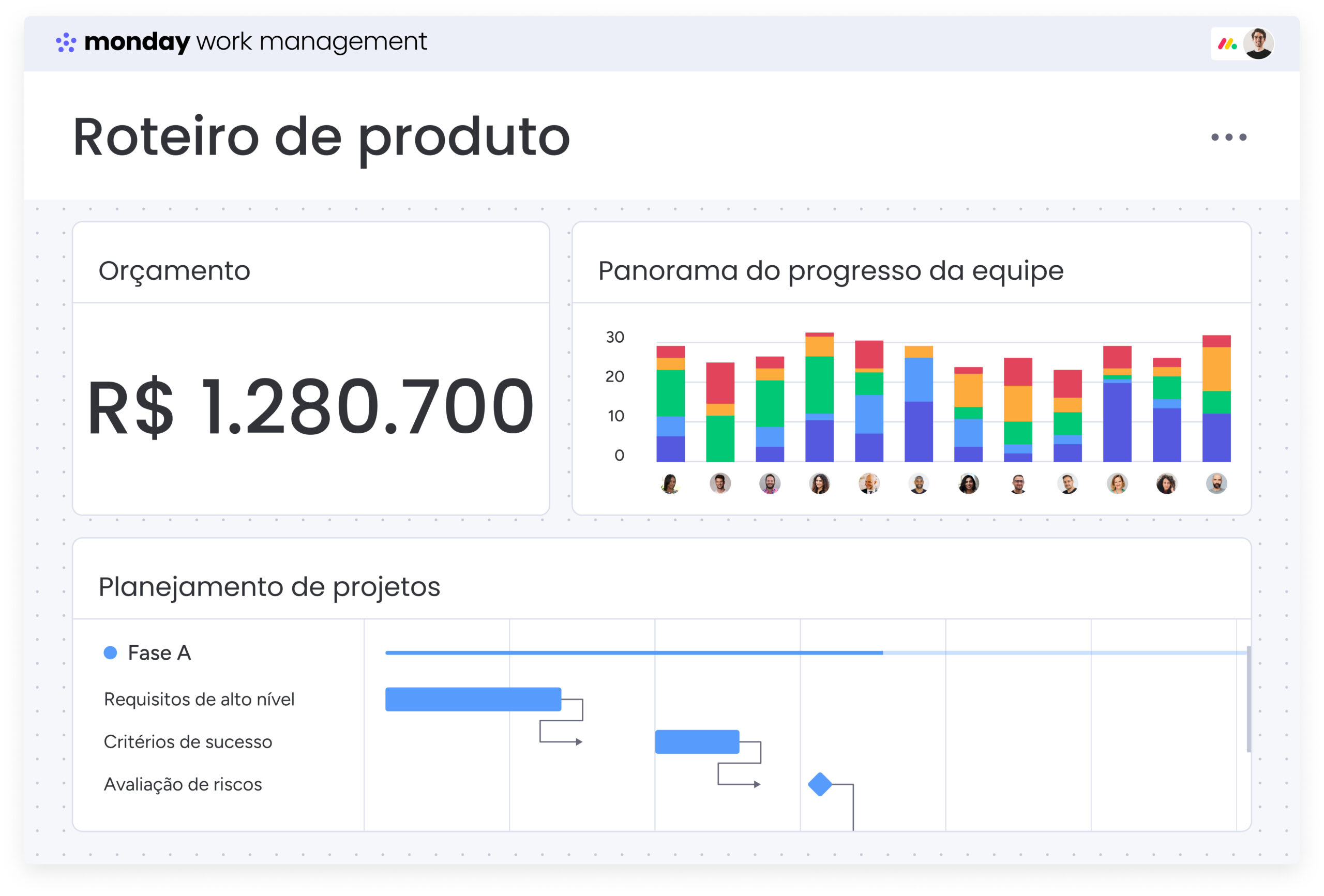Click the Critérios de sucesso Gantt bar
This screenshot has width=1324, height=896.
coord(697,741)
